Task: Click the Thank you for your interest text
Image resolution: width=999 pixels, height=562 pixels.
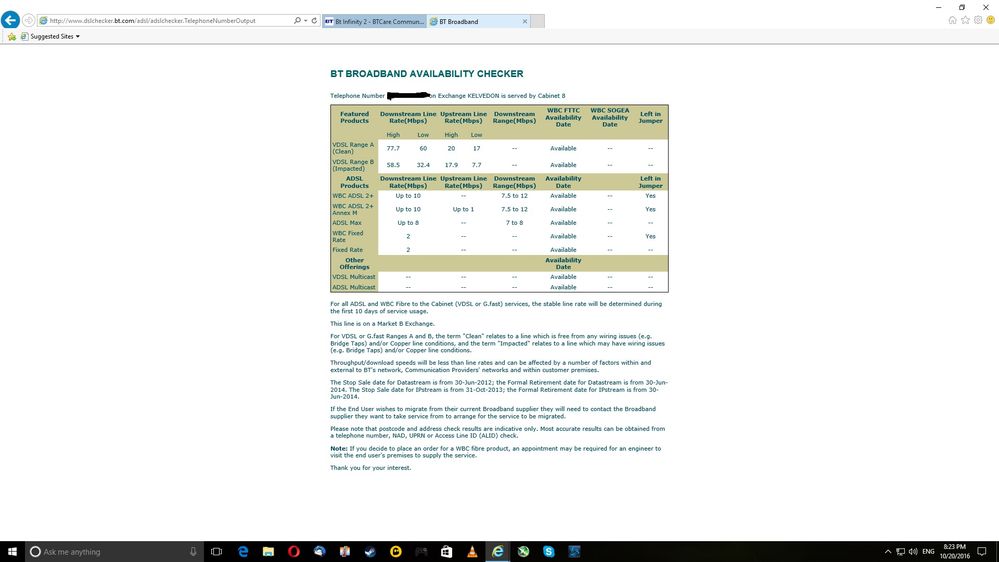Action: click(371, 468)
